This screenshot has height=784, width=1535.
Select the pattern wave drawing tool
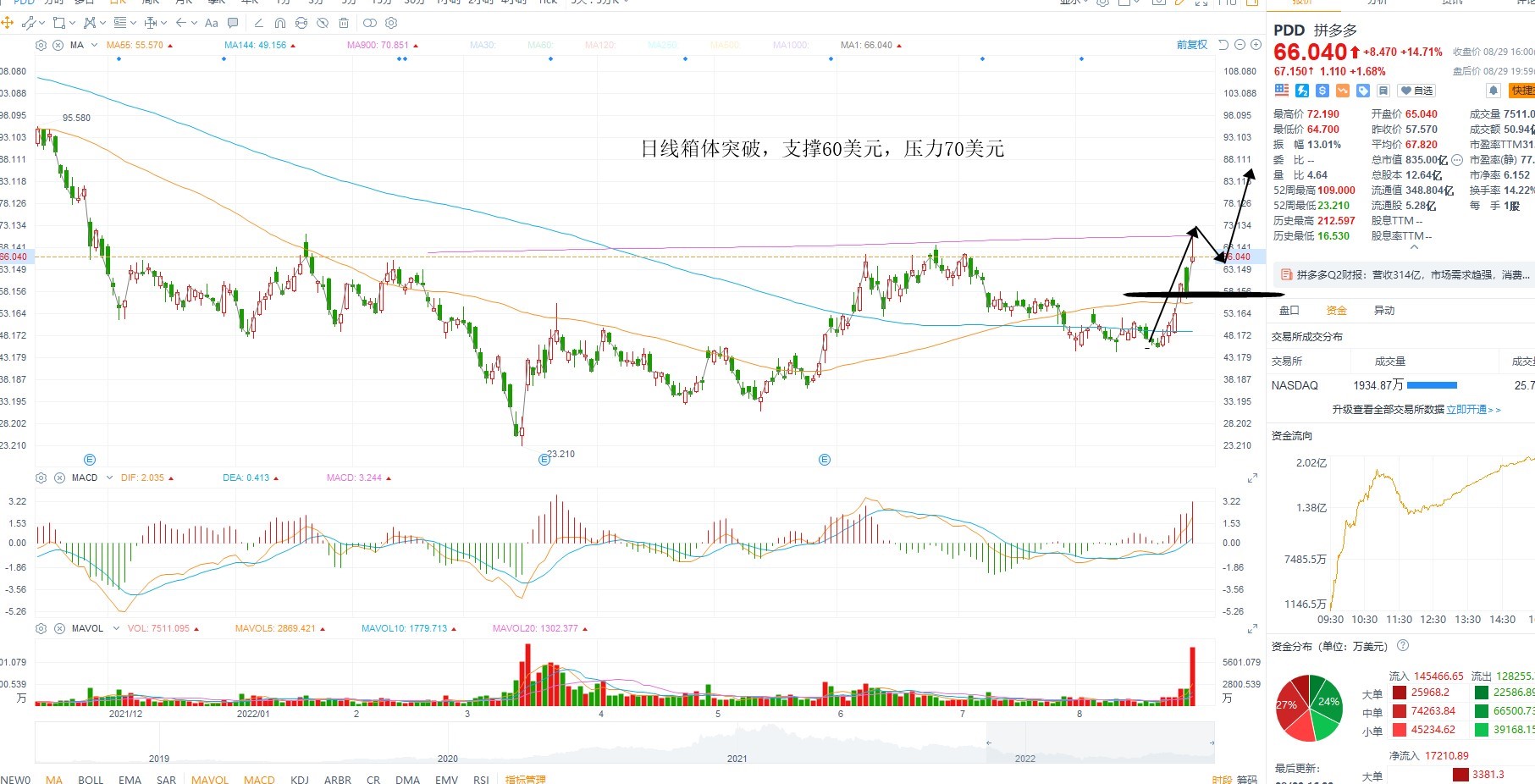point(90,23)
